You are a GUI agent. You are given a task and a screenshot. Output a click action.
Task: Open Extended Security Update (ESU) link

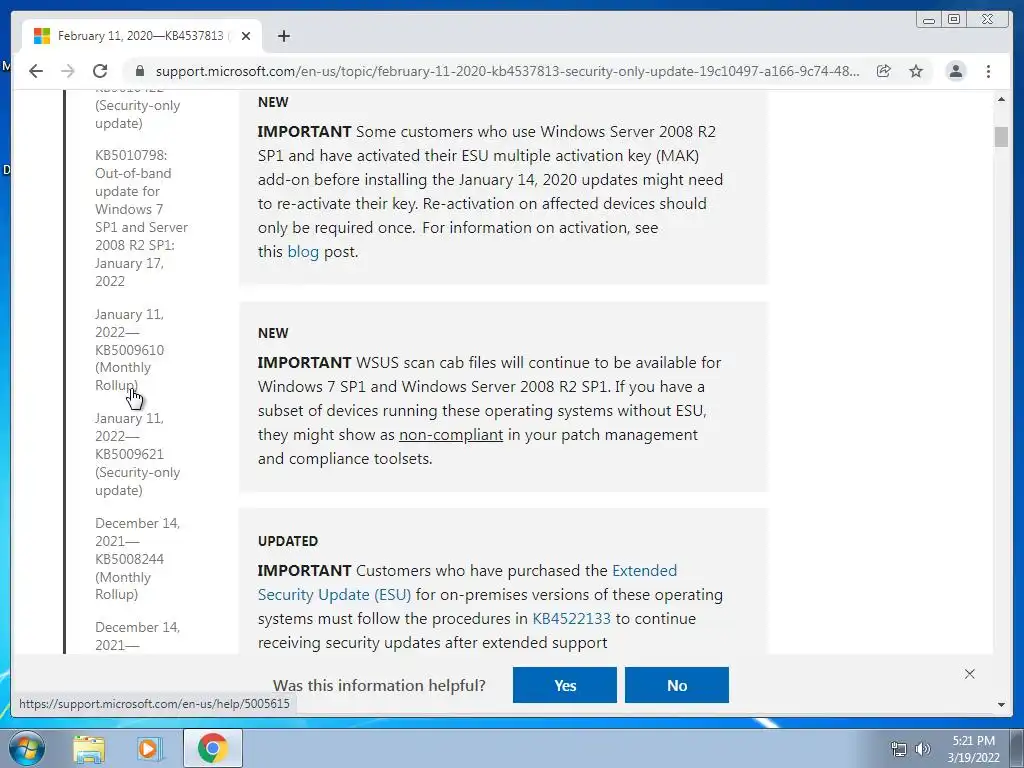point(467,583)
